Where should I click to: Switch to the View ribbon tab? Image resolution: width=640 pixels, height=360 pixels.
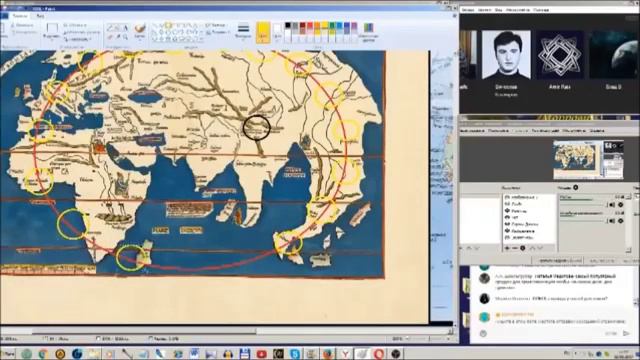[x=40, y=16]
